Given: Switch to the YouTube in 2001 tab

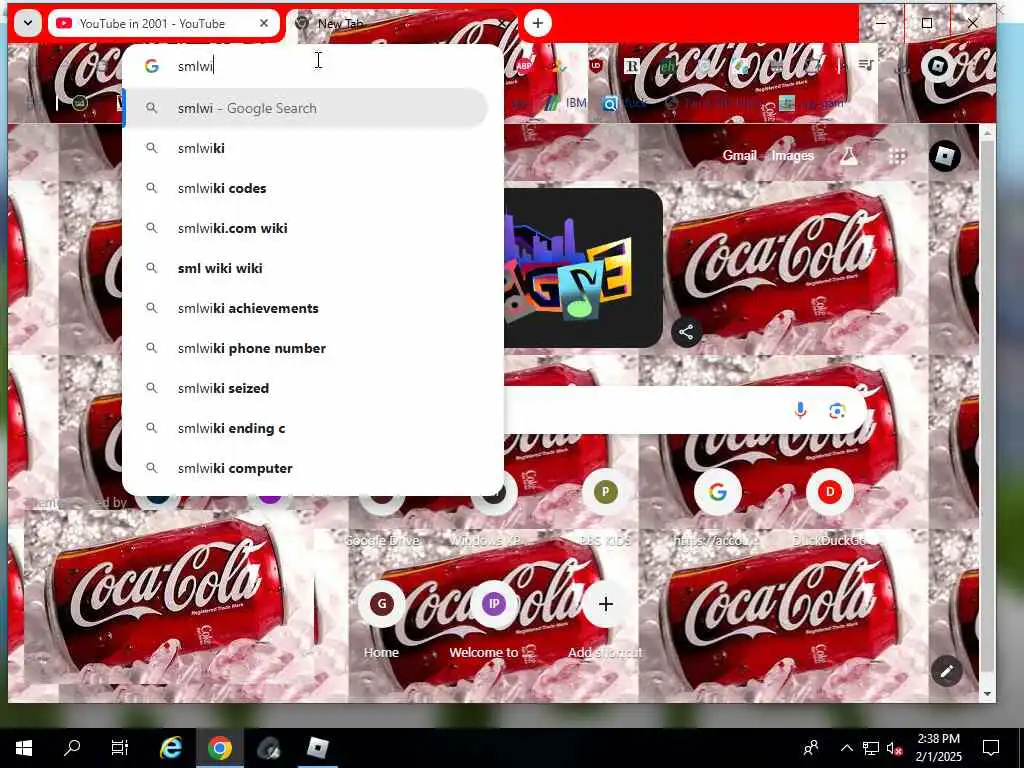Looking at the screenshot, I should click(163, 24).
